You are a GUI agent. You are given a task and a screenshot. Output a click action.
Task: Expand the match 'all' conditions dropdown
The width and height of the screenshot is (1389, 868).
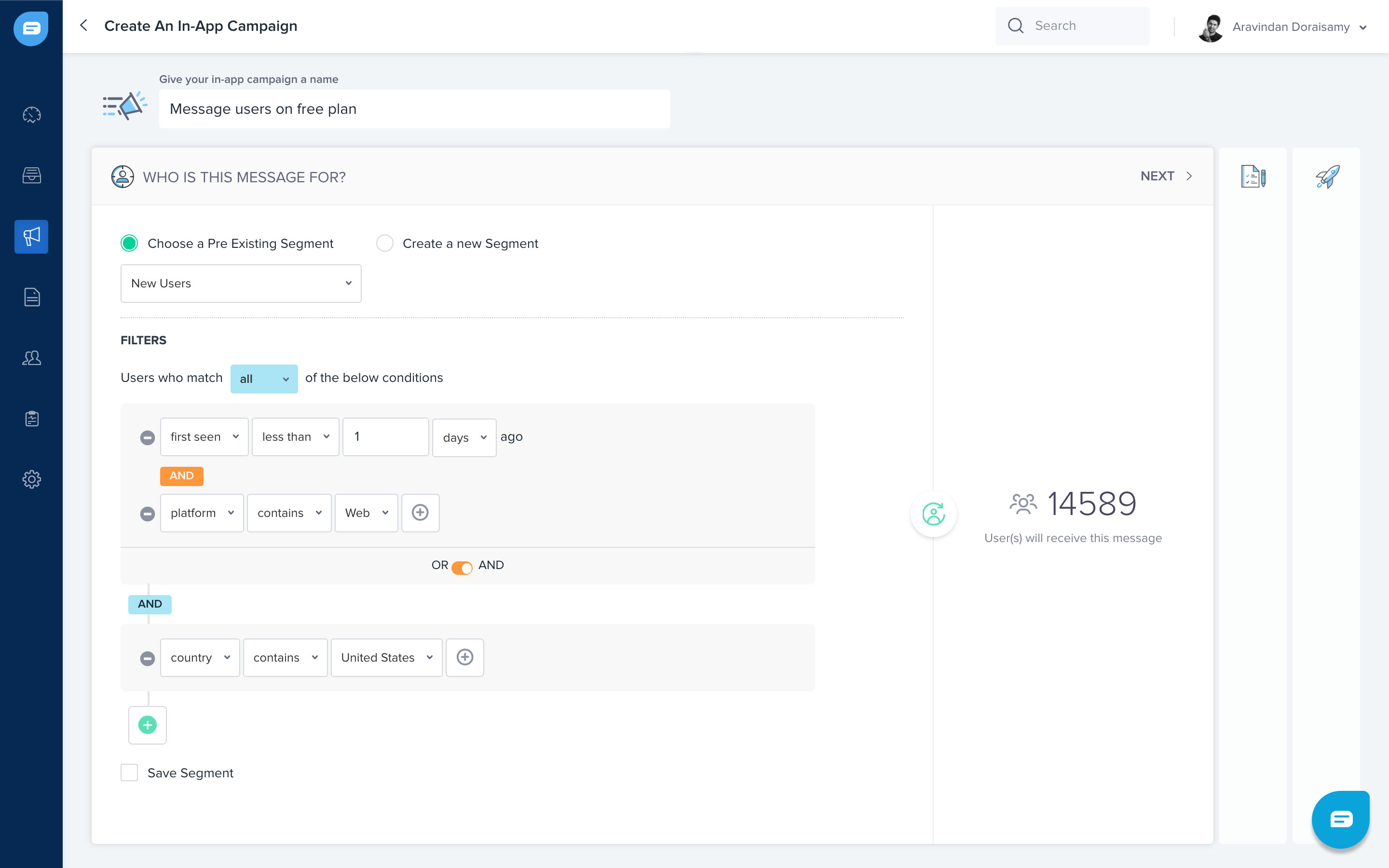[264, 379]
